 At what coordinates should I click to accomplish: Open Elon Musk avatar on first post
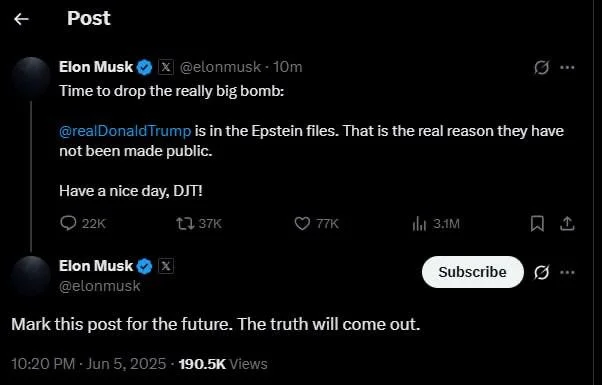31,78
